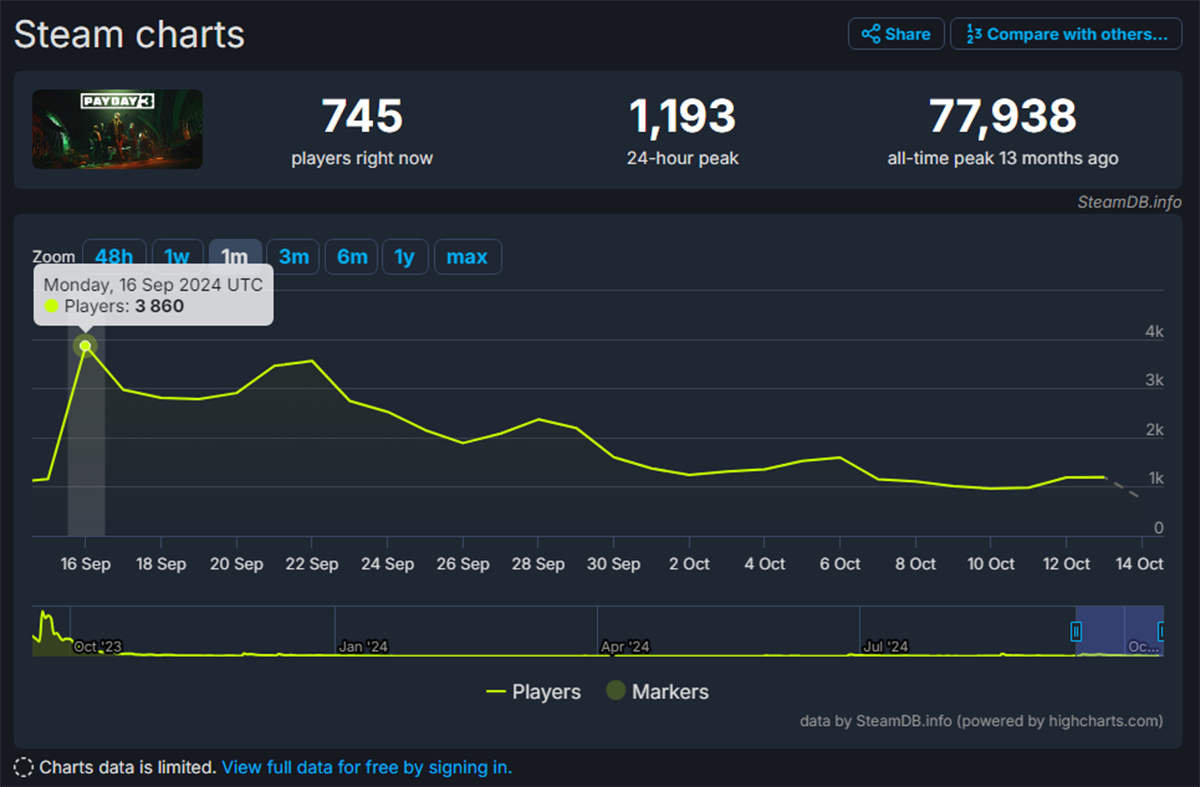Open View full data sign-in link

point(366,768)
